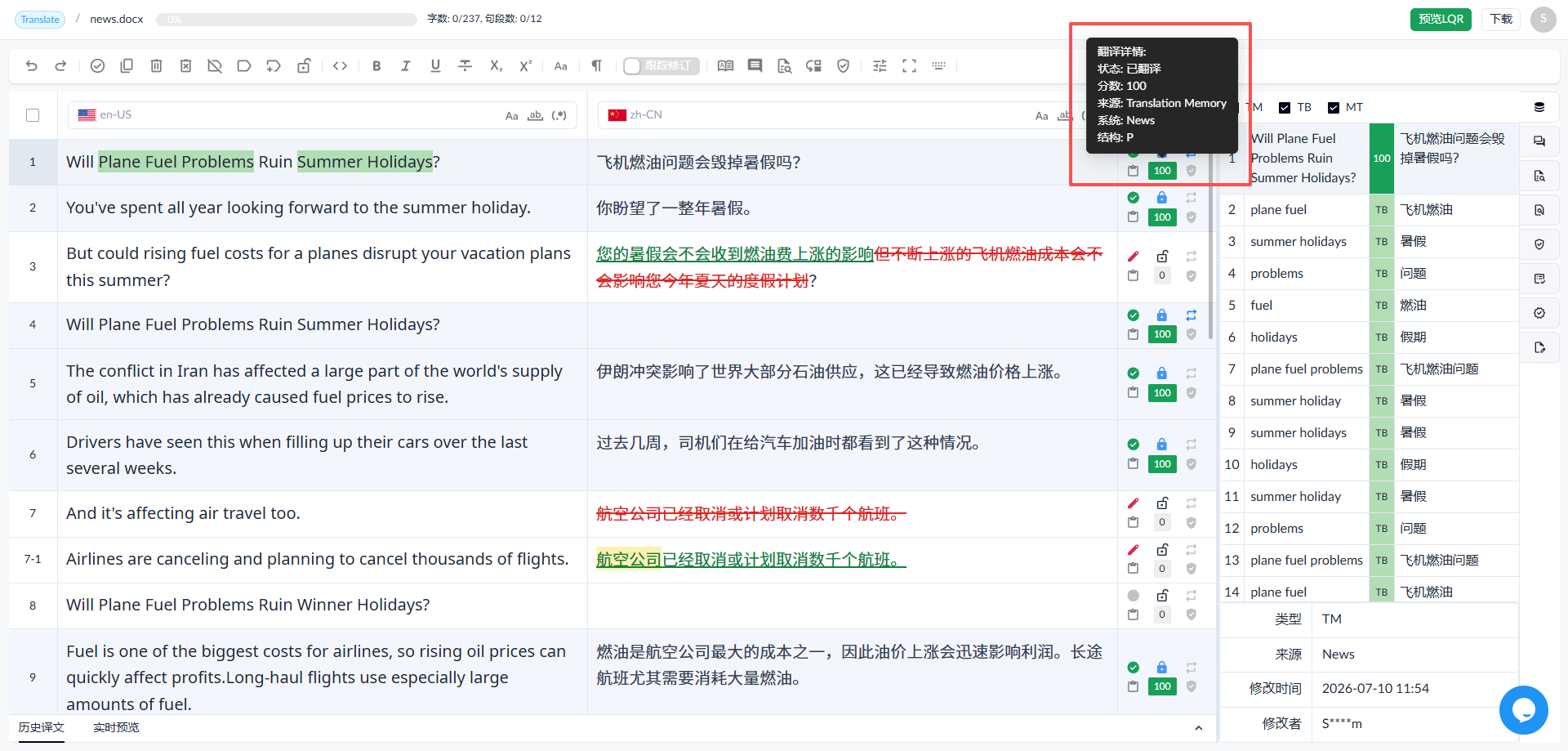
Task: Open the change case Aa dropdown
Action: pyautogui.click(x=560, y=66)
